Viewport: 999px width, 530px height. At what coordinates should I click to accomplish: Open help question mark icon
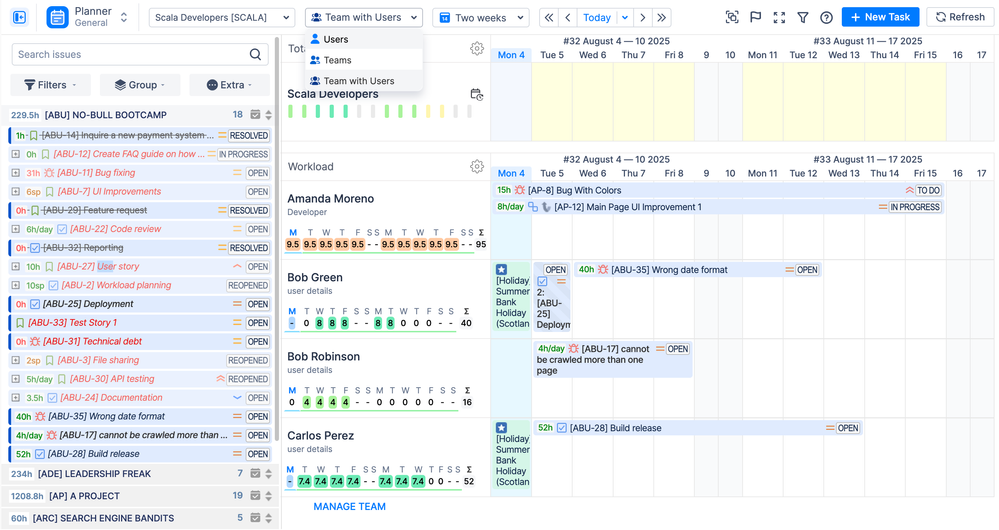pos(826,18)
